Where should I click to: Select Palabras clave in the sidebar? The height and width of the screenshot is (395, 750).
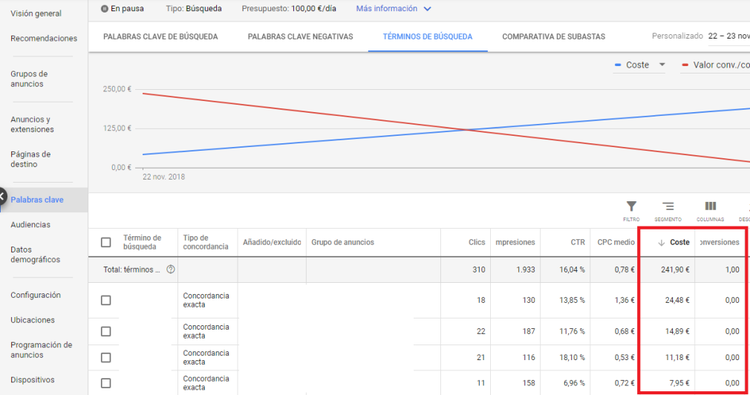(x=37, y=200)
